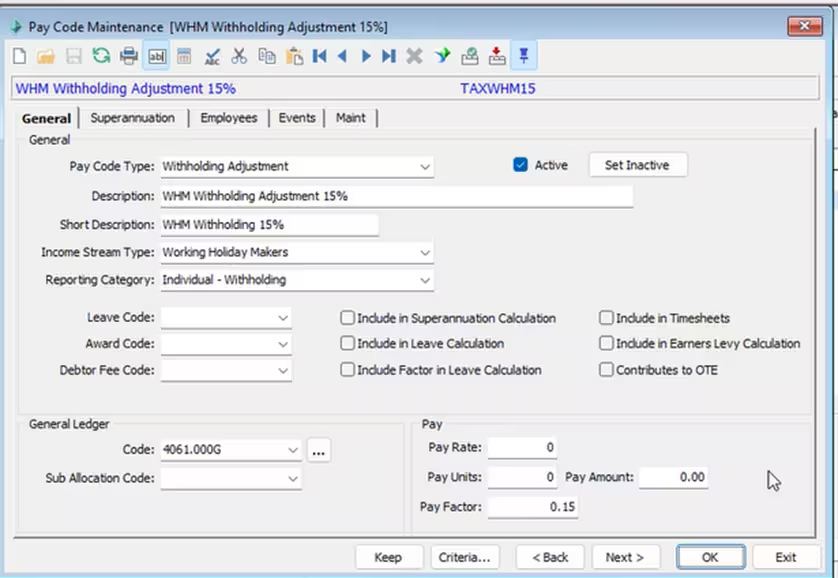The height and width of the screenshot is (578, 838).
Task: Open the Income Stream Type dropdown
Action: click(x=425, y=253)
